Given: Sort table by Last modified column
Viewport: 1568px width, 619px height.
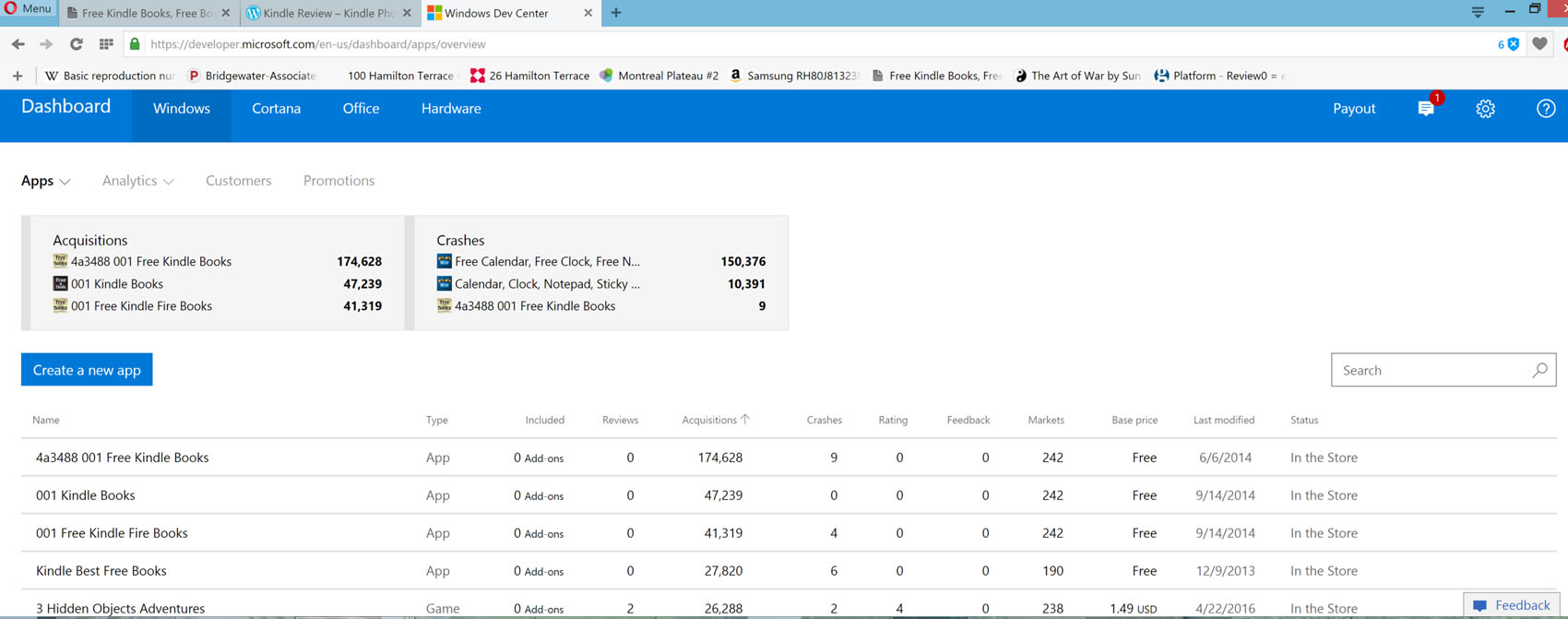Looking at the screenshot, I should coord(1224,420).
